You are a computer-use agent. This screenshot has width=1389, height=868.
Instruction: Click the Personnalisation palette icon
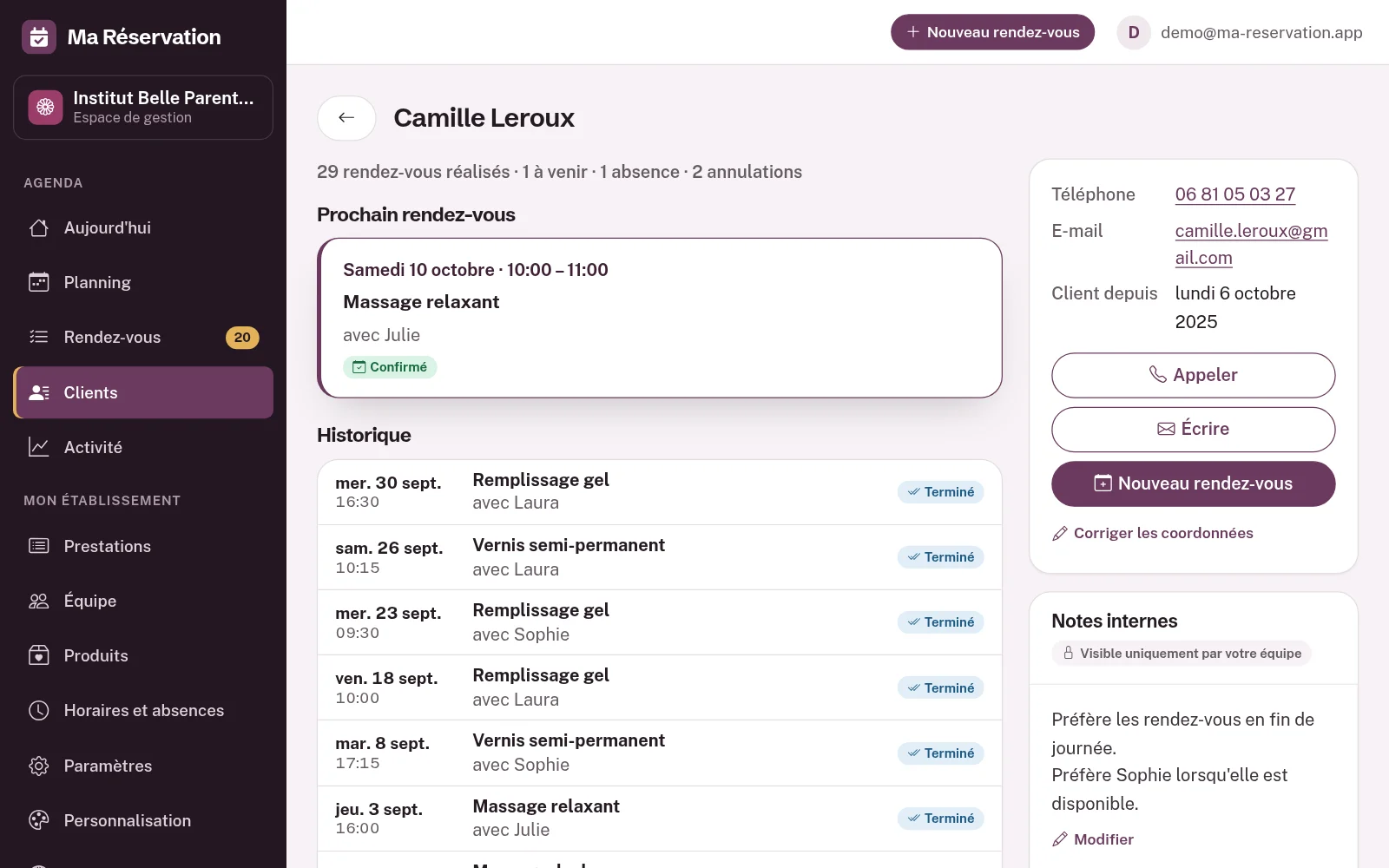39,820
